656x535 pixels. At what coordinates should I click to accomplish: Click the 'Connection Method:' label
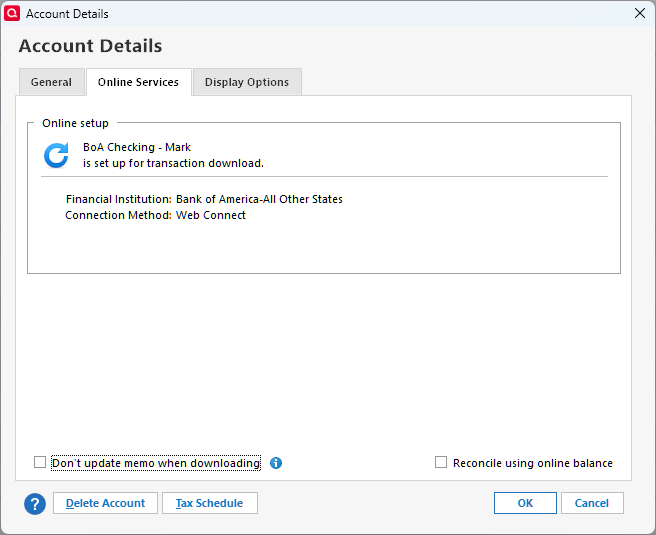pos(118,215)
